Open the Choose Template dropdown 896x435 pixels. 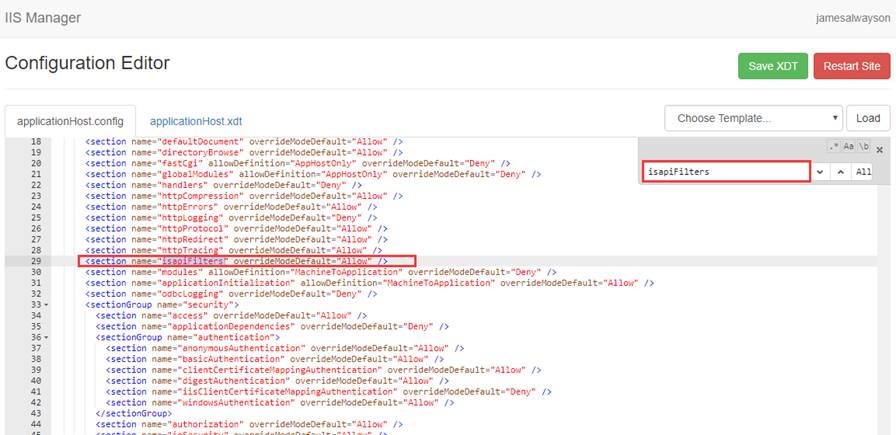point(752,118)
